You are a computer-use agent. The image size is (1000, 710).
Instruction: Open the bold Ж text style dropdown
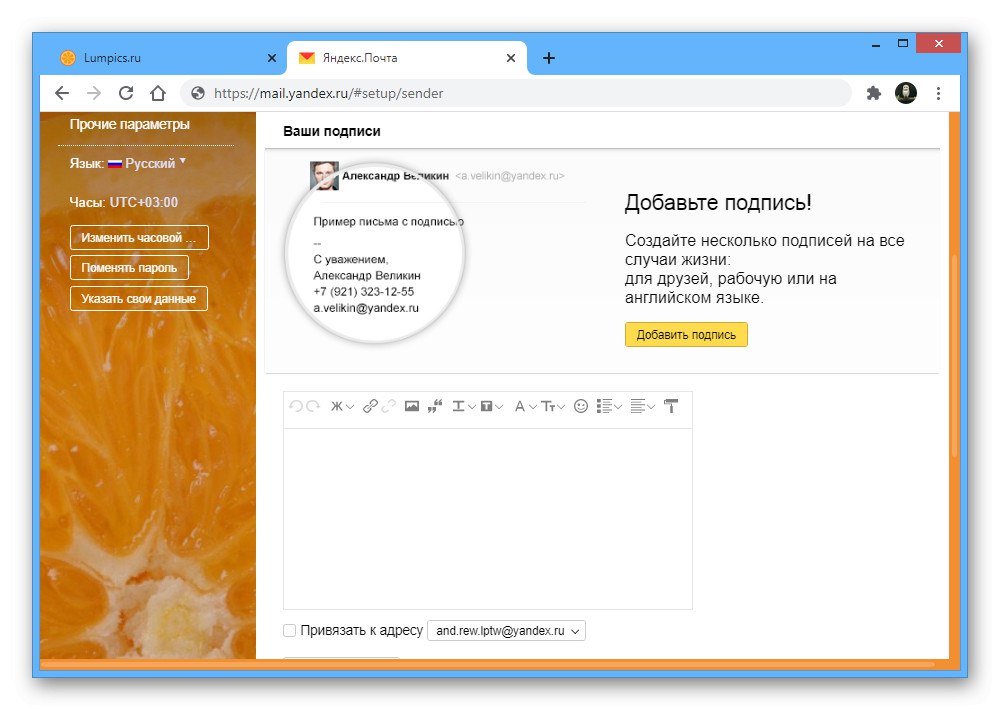342,406
